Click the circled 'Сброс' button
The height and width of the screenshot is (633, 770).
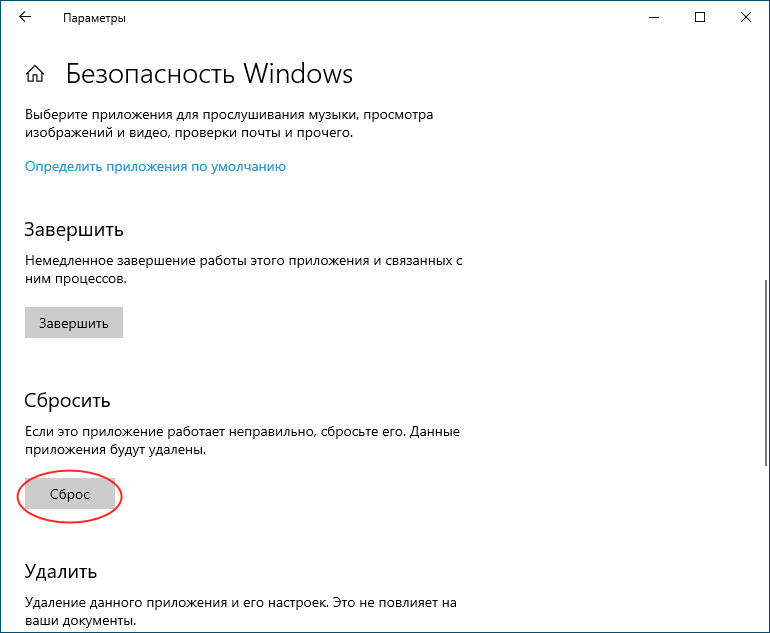70,495
